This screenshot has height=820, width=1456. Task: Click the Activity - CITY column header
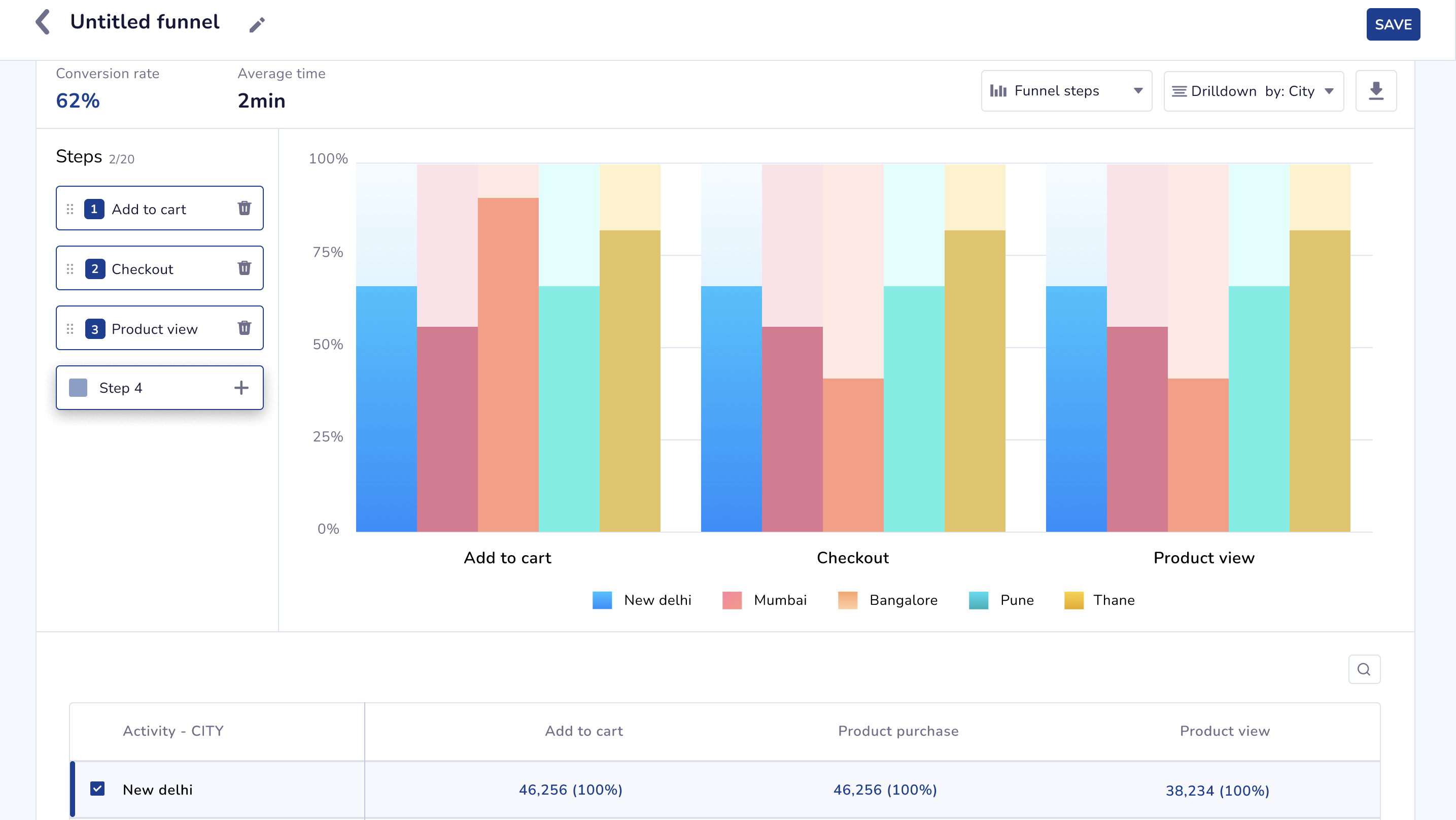pyautogui.click(x=173, y=731)
